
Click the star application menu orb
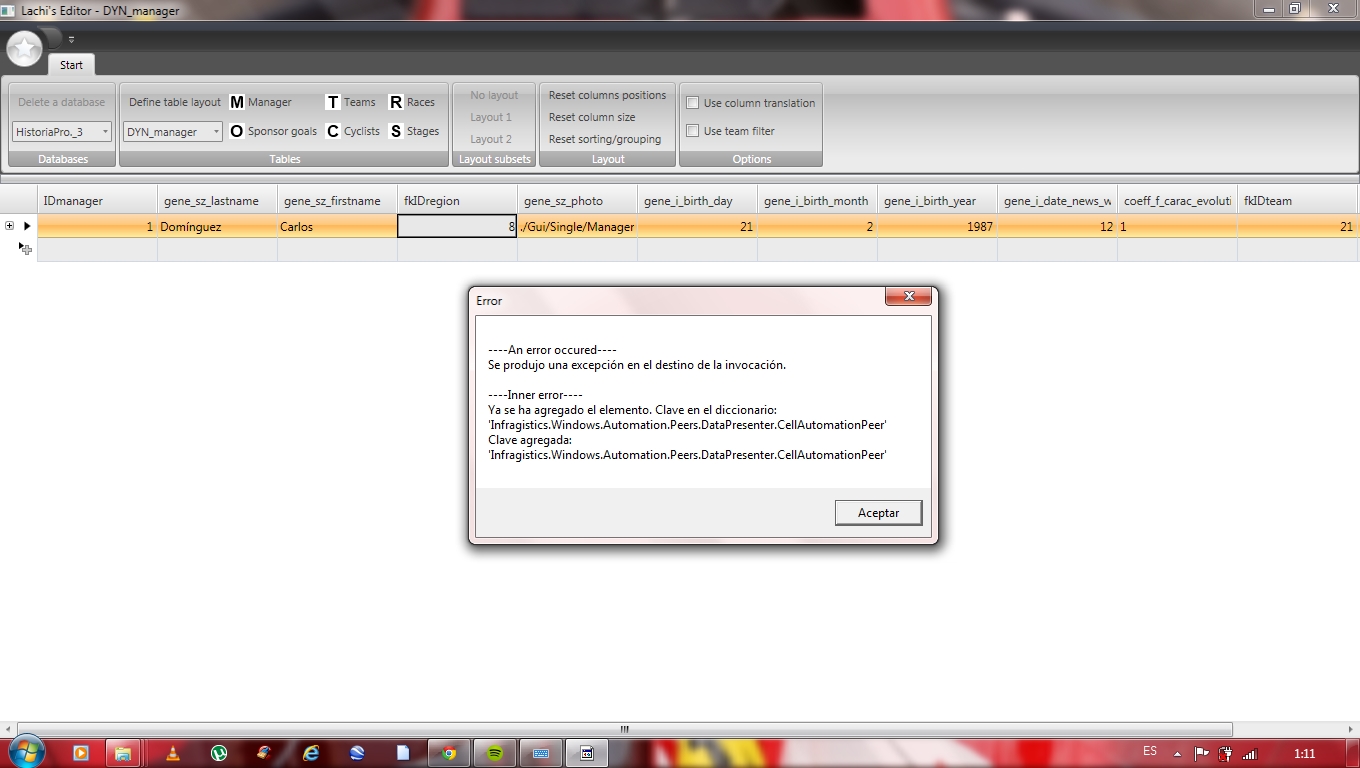pos(25,48)
